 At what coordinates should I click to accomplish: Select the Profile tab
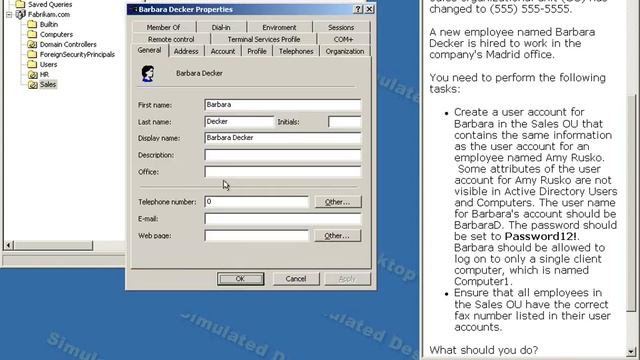[x=257, y=51]
